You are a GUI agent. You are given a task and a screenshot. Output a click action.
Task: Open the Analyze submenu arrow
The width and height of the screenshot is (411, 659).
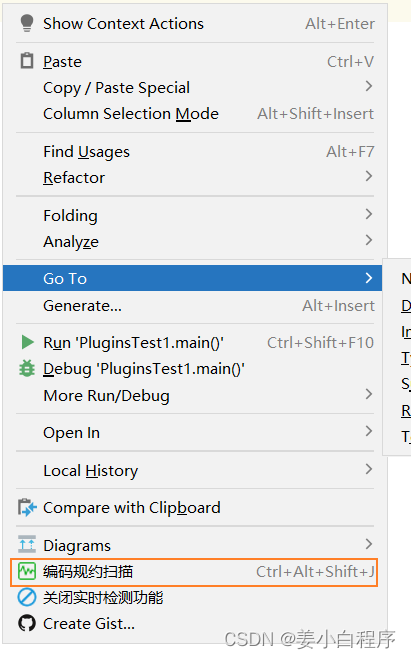[x=369, y=240]
